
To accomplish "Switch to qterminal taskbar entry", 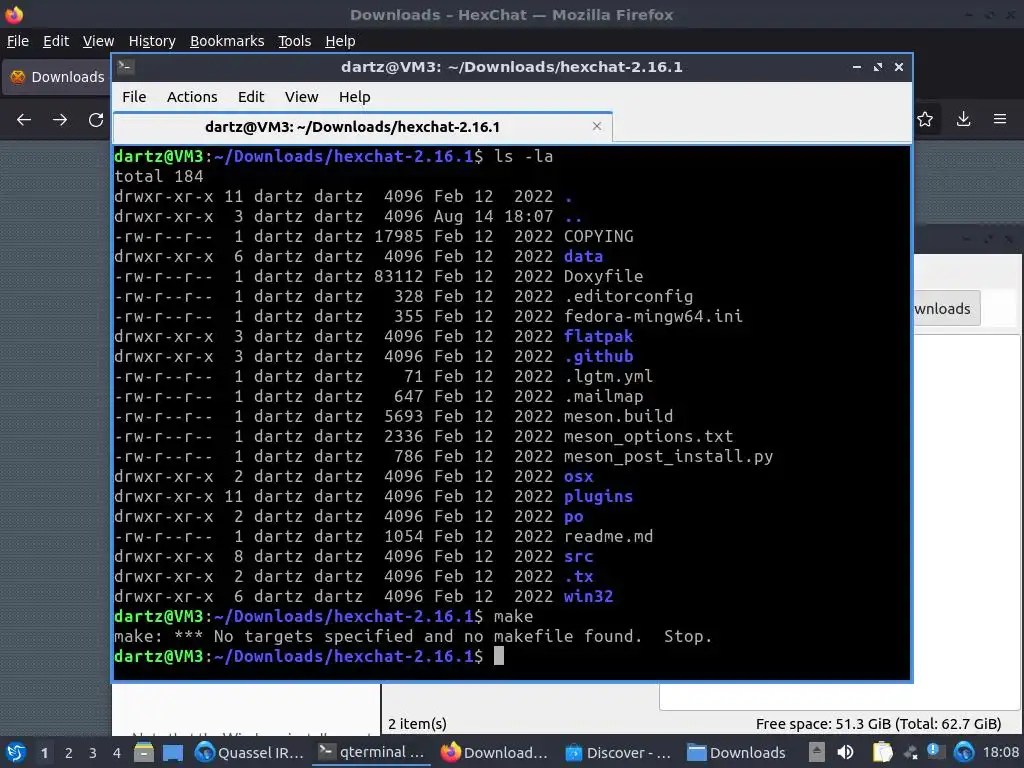I will (x=371, y=752).
